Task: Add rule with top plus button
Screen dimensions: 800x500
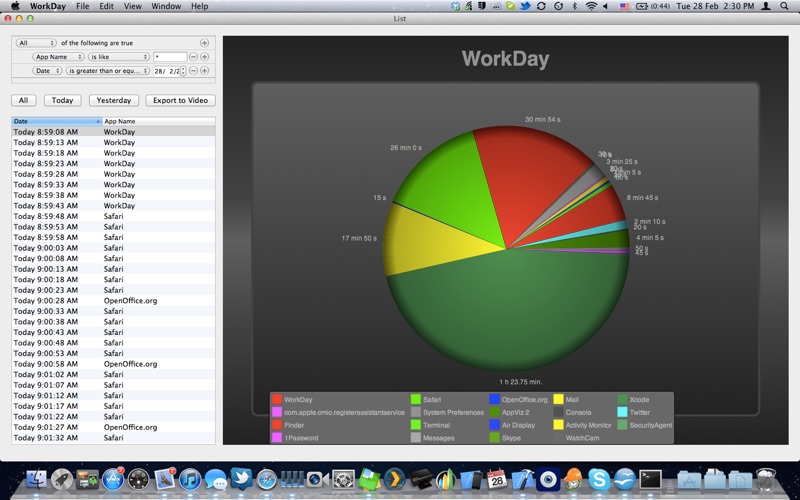Action: point(204,43)
